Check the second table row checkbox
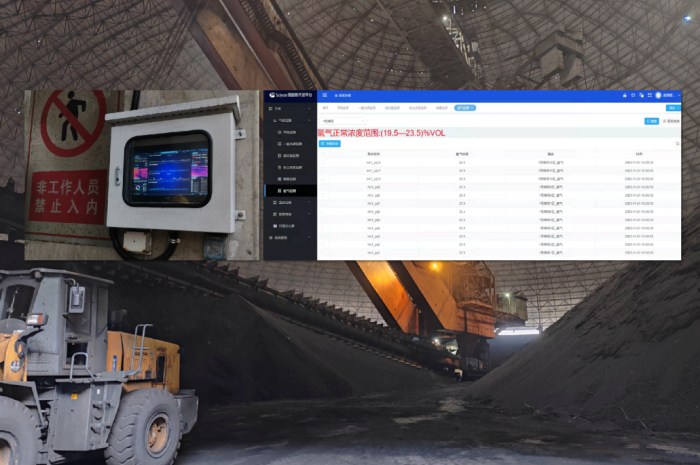The image size is (700, 465). click(x=323, y=170)
